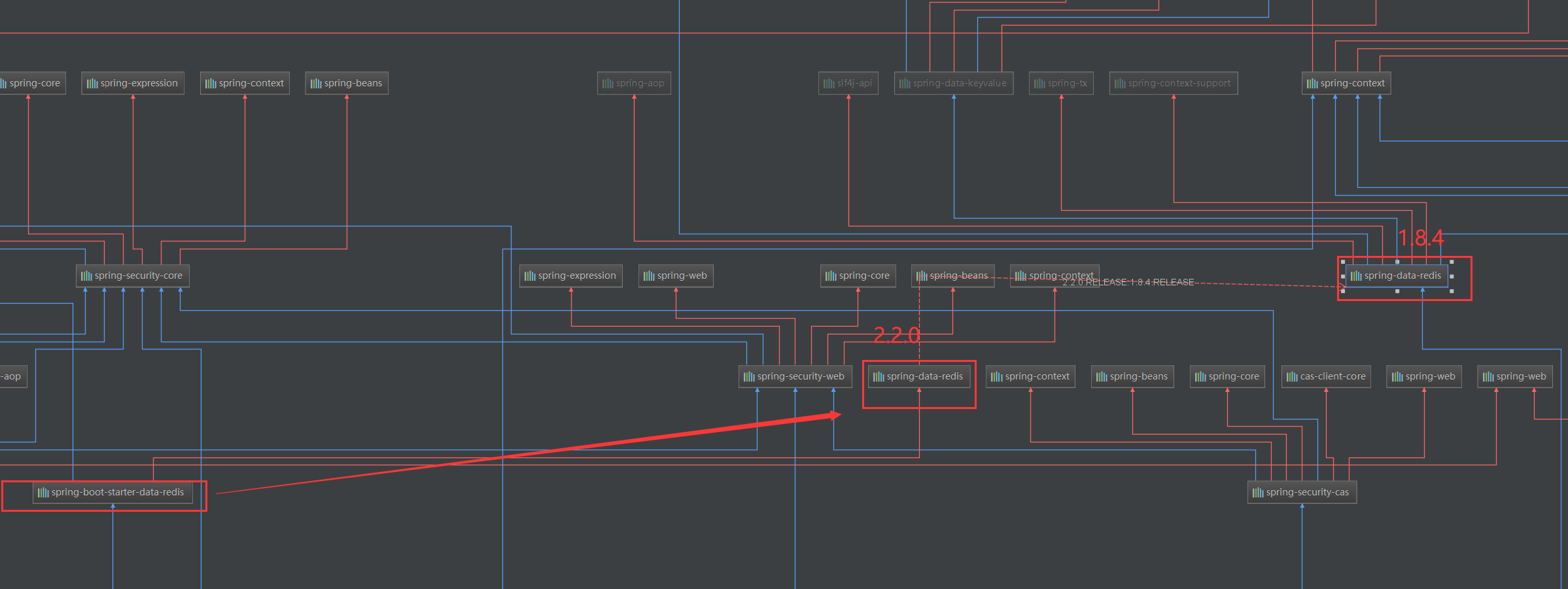The width and height of the screenshot is (1568, 589).
Task: Click spring-expression node beside the cut-off spring-core
Action: click(x=133, y=84)
